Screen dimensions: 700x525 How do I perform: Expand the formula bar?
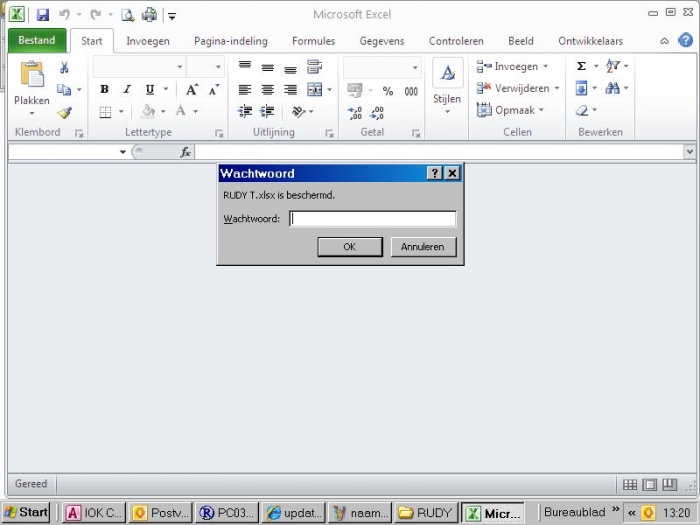point(689,152)
